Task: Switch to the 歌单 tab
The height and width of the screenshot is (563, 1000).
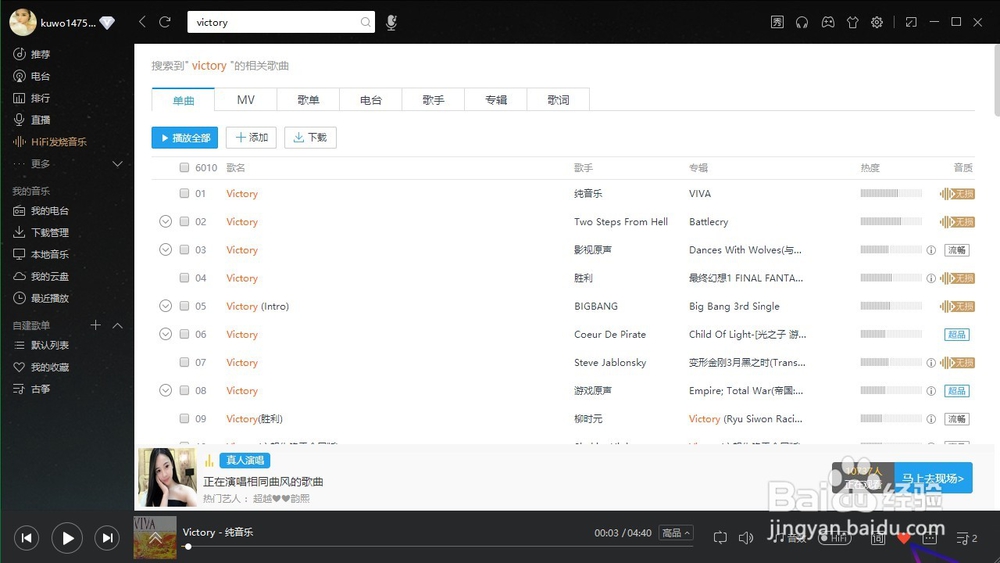Action: click(x=308, y=99)
